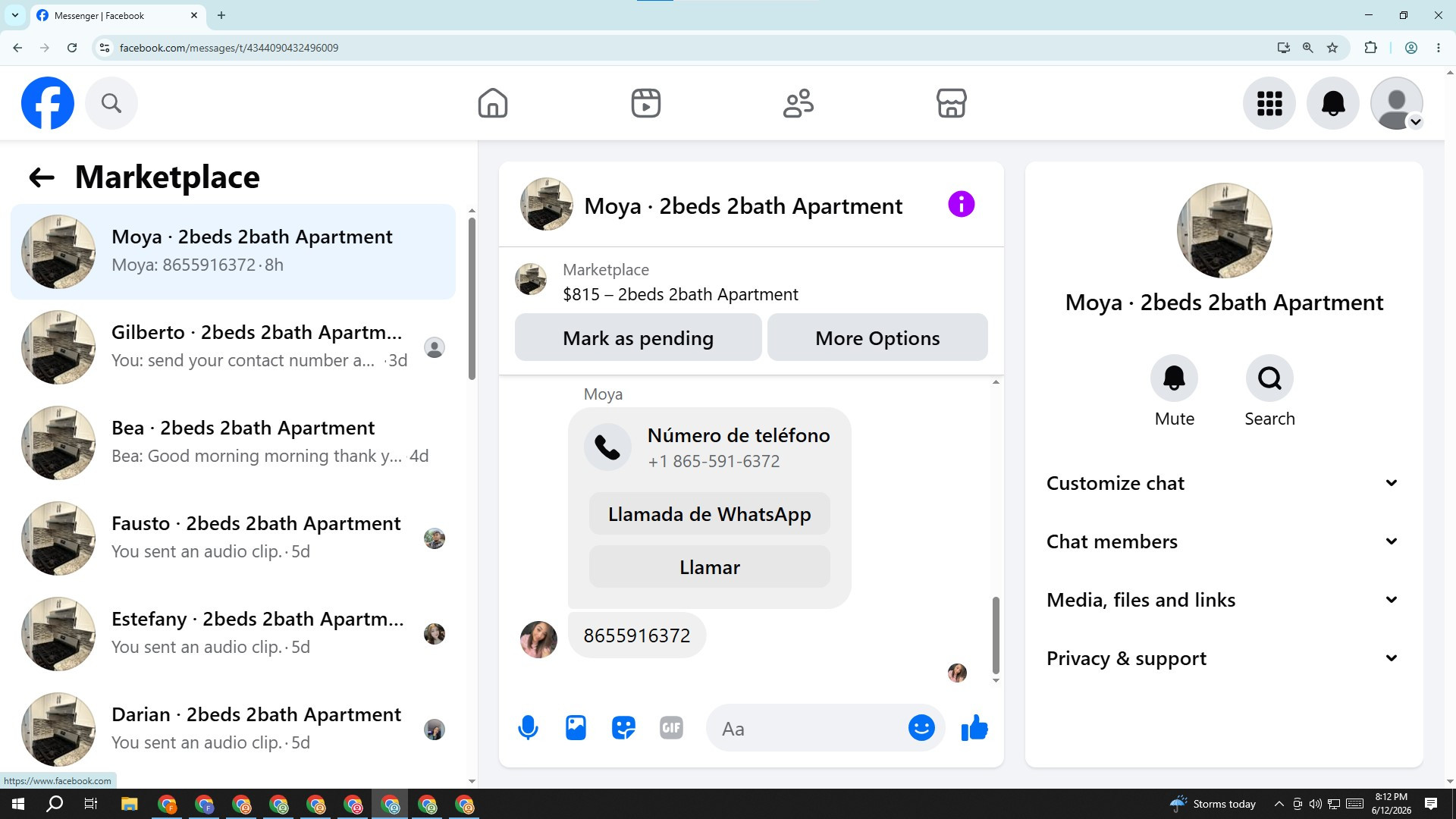Image resolution: width=1456 pixels, height=819 pixels.
Task: Open conversation information purple icon
Action: (x=961, y=204)
